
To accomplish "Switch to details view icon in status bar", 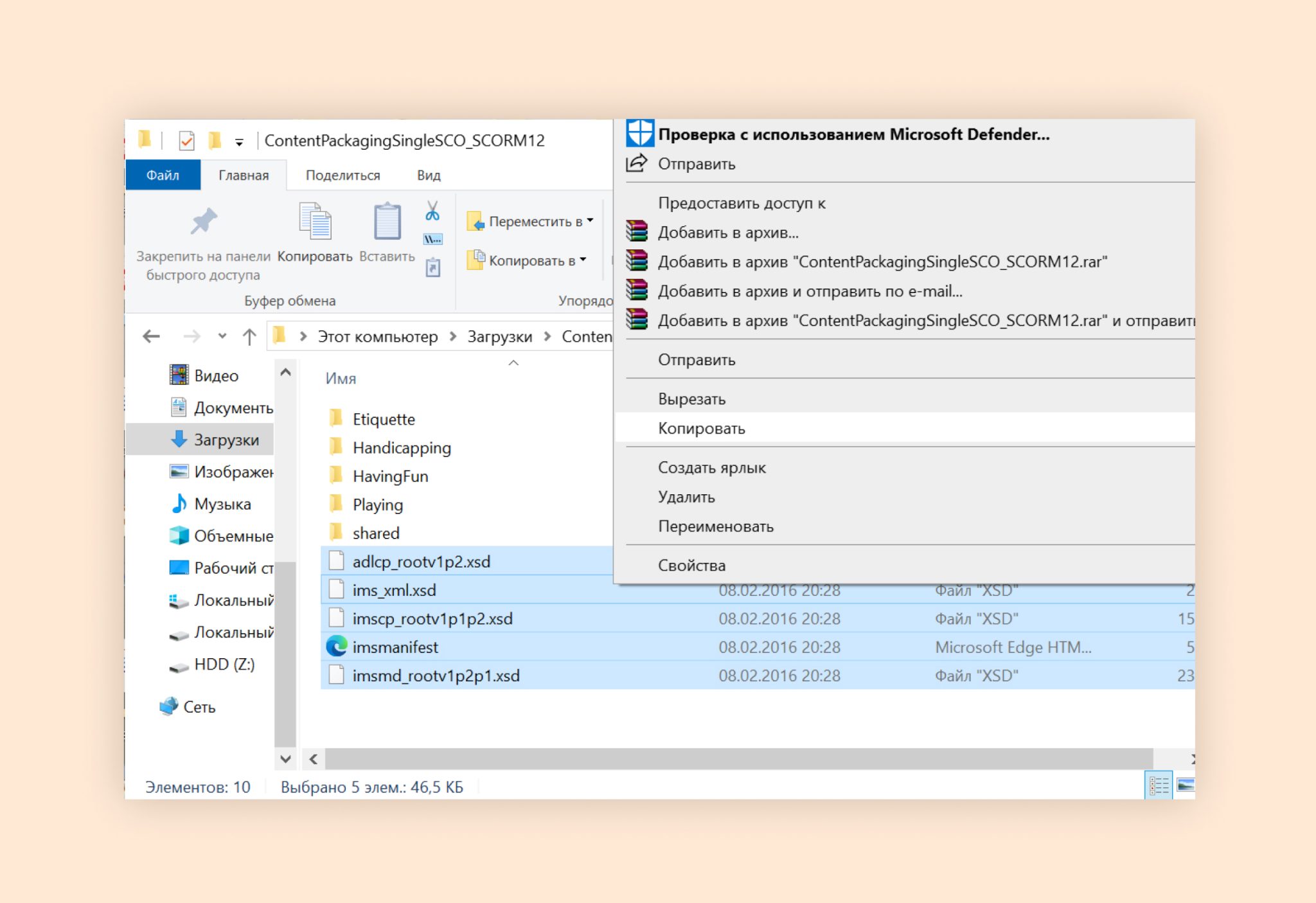I will click(x=1158, y=785).
